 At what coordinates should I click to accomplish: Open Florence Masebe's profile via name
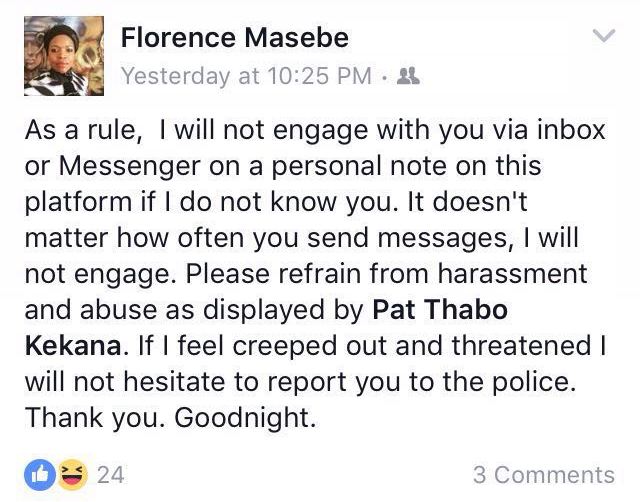pos(235,38)
